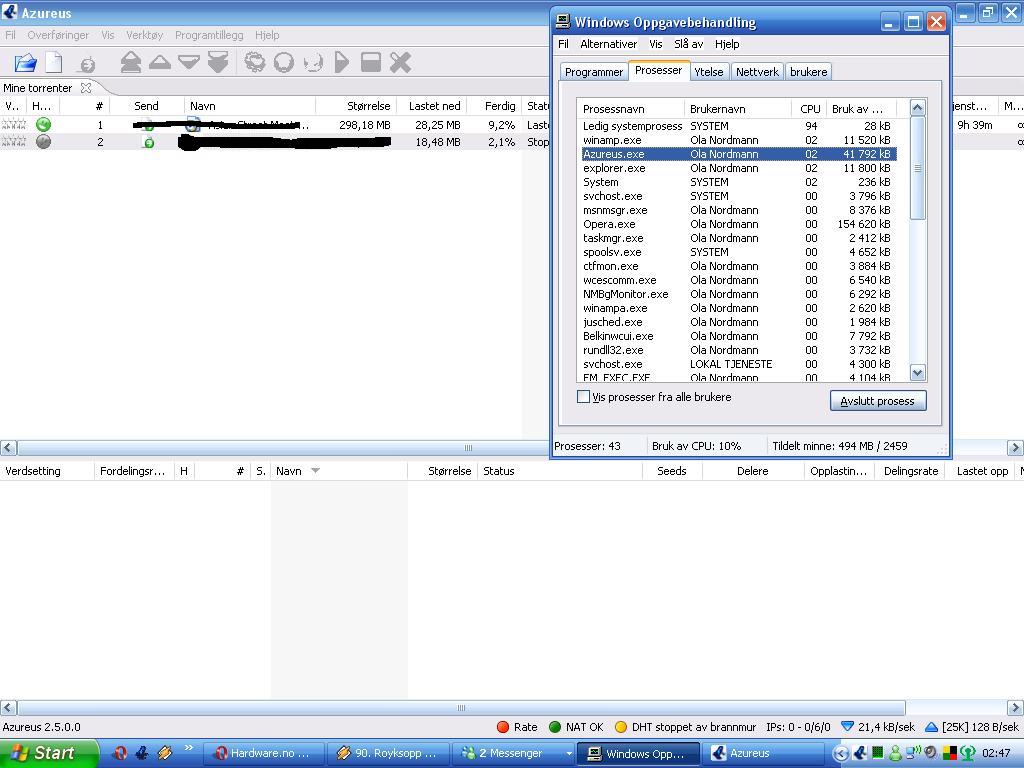Click scroll up arrow in the process list
This screenshot has width=1024, height=768.
(x=918, y=107)
